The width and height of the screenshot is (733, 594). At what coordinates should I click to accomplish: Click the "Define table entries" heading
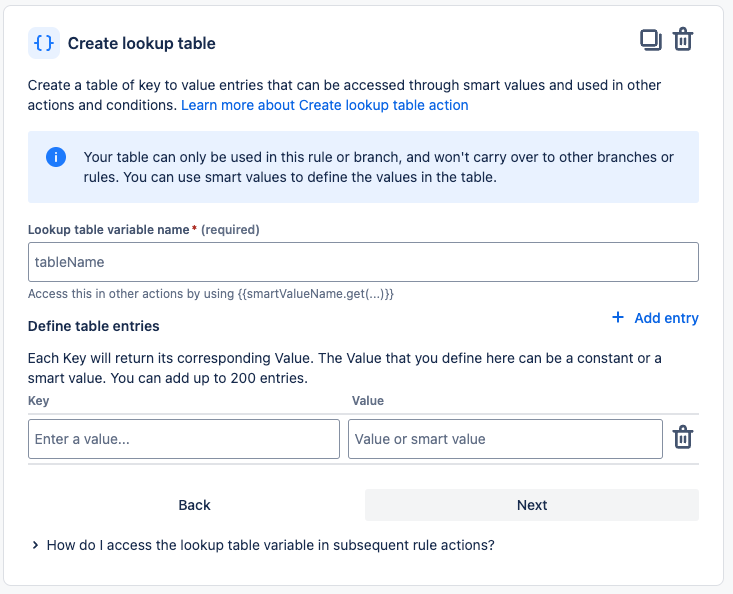click(x=94, y=326)
